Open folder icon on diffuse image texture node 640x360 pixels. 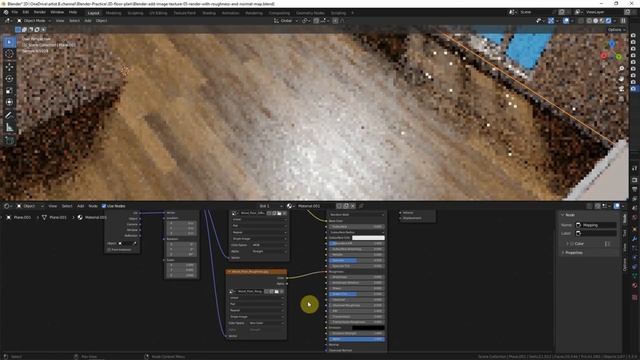279,213
